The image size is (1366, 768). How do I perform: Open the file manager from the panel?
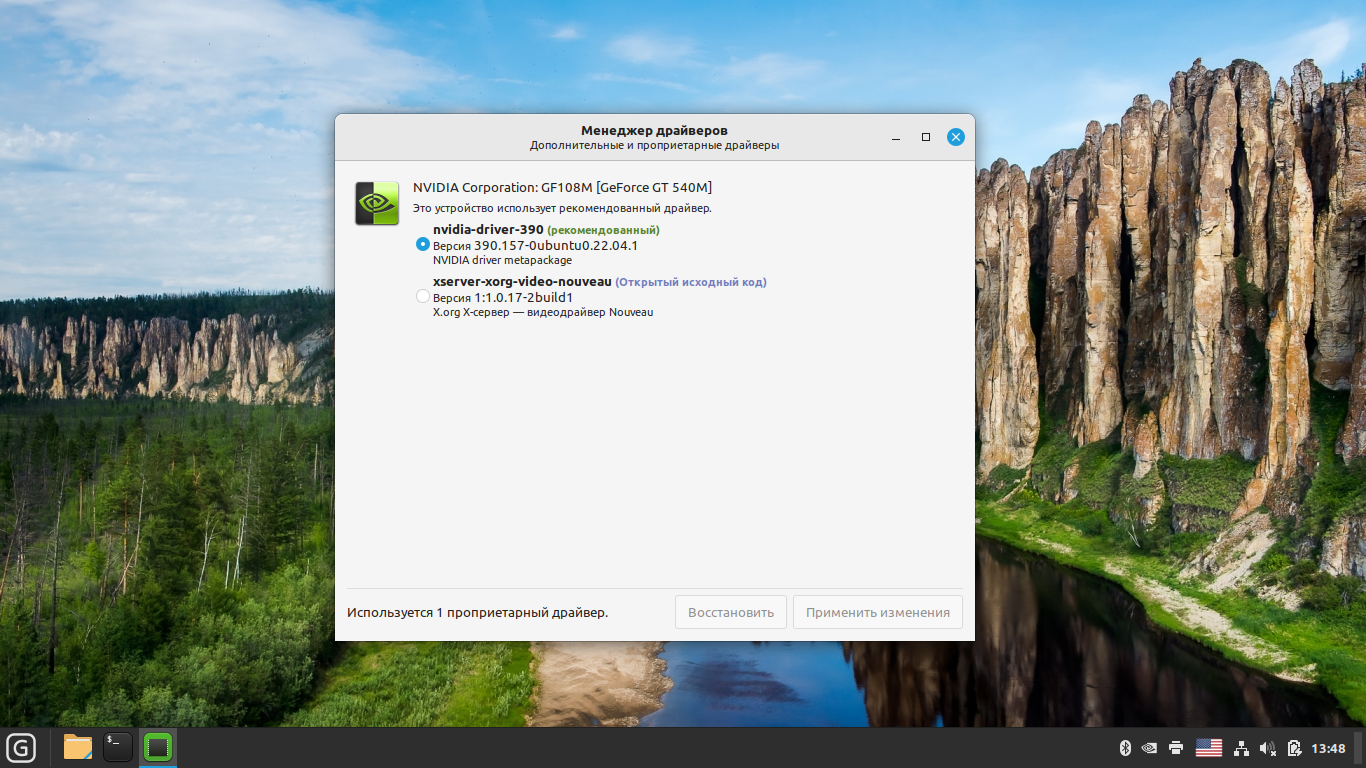click(78, 747)
